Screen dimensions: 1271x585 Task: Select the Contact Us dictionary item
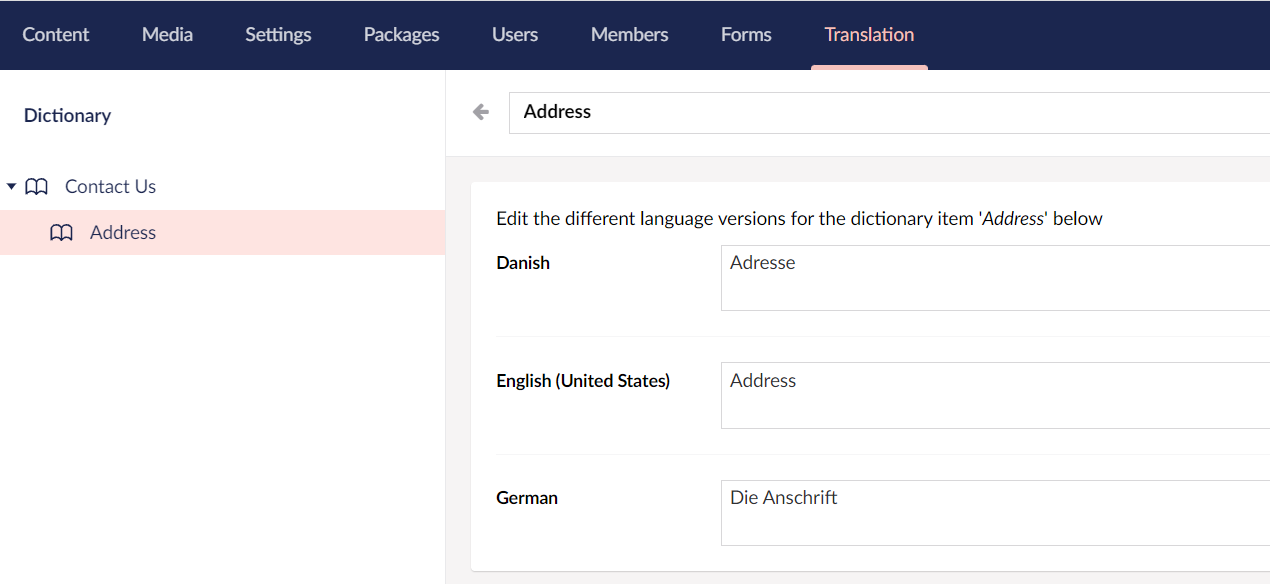coord(110,187)
